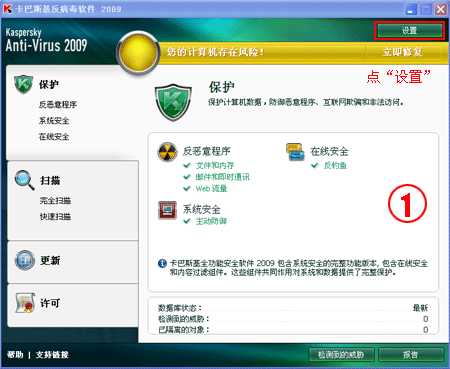The height and width of the screenshot is (369, 450).
Task: Click the 已隔离的对象 row label
Action: pos(183,330)
